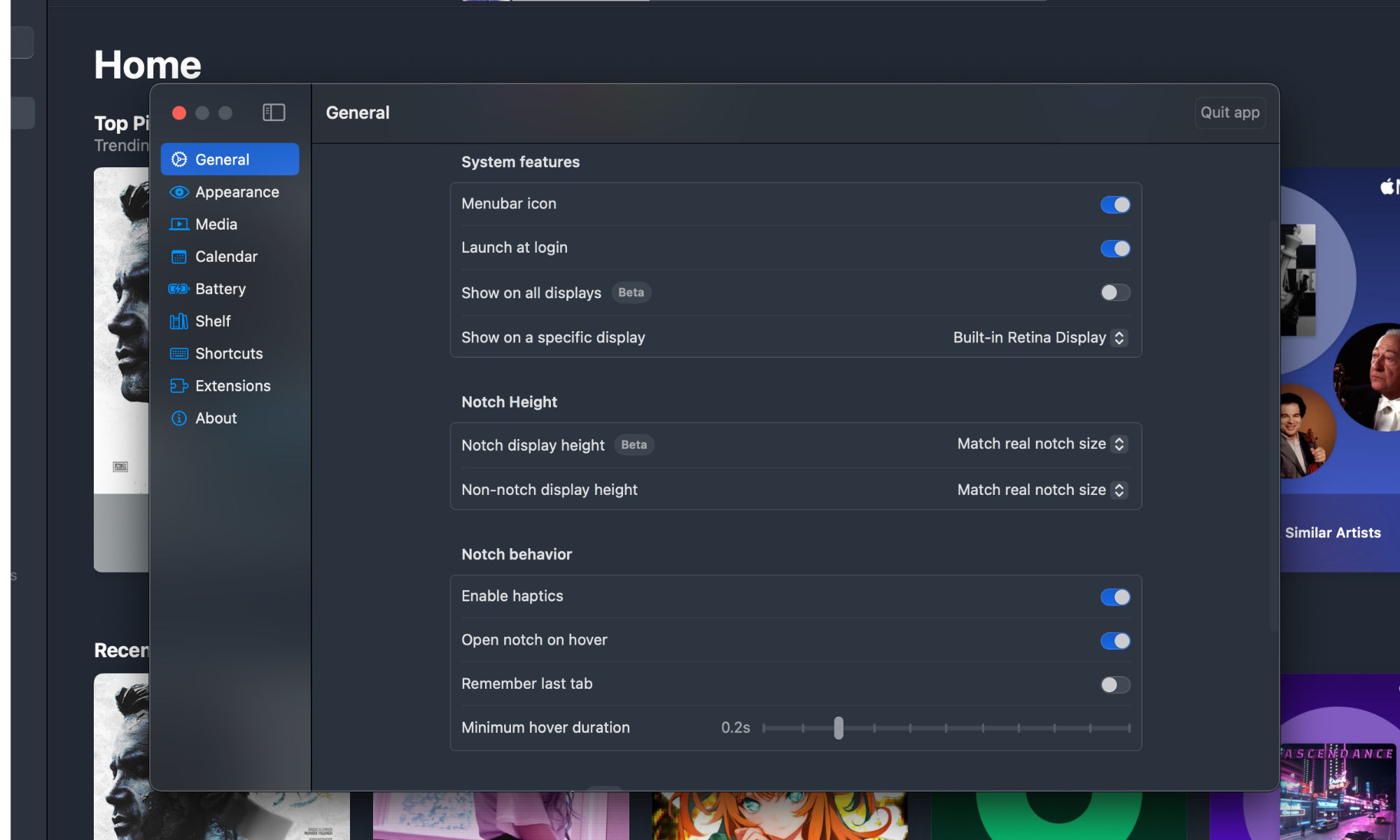The height and width of the screenshot is (840, 1400).
Task: Turn on Remember last tab
Action: point(1114,685)
